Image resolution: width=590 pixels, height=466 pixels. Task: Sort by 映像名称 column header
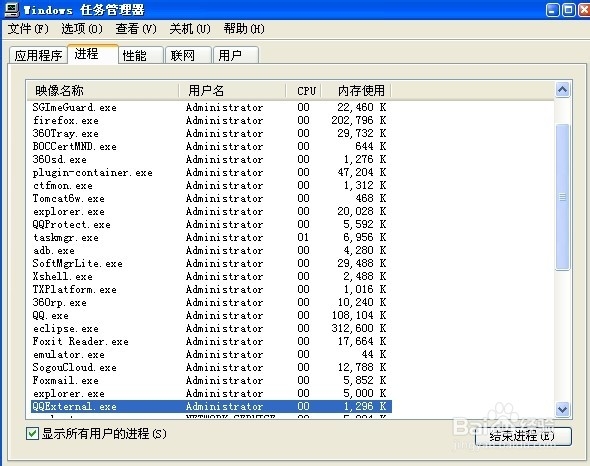pyautogui.click(x=102, y=91)
